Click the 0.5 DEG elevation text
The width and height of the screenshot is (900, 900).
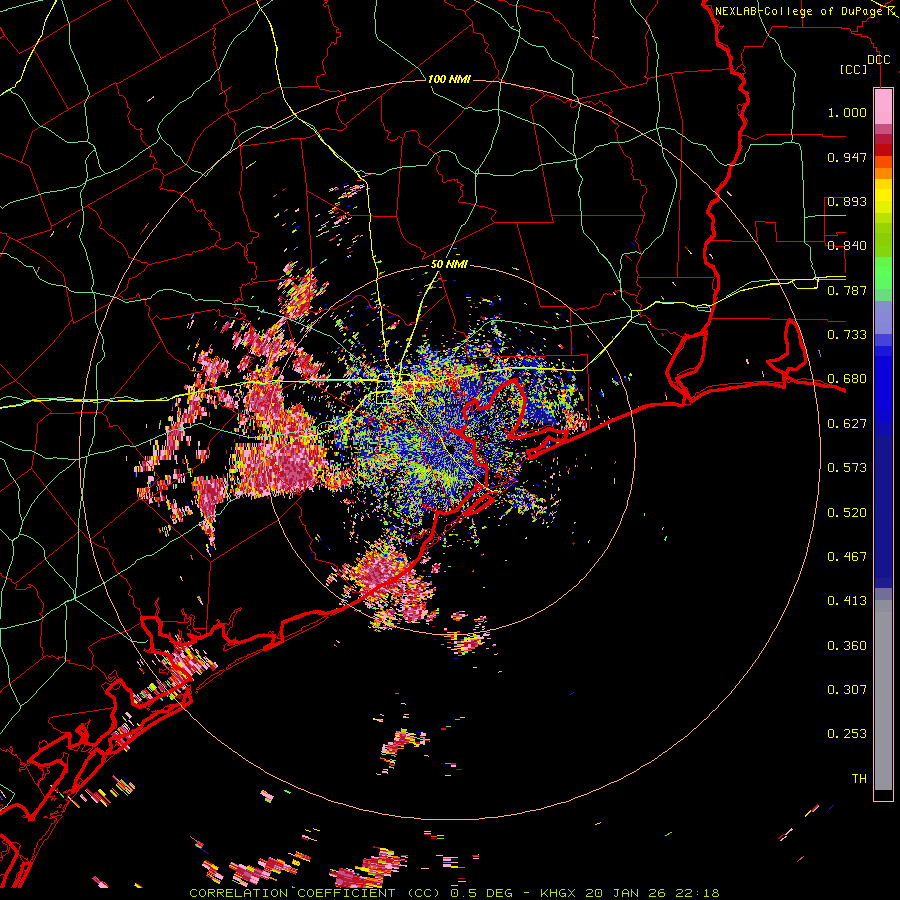(x=481, y=893)
